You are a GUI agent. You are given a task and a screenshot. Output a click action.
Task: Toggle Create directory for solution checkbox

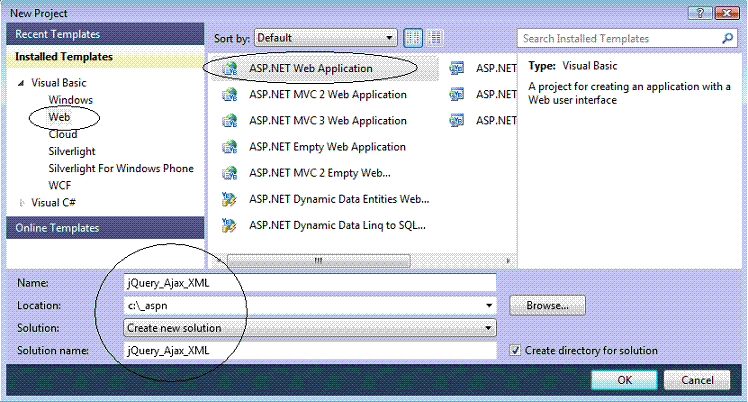(x=515, y=350)
